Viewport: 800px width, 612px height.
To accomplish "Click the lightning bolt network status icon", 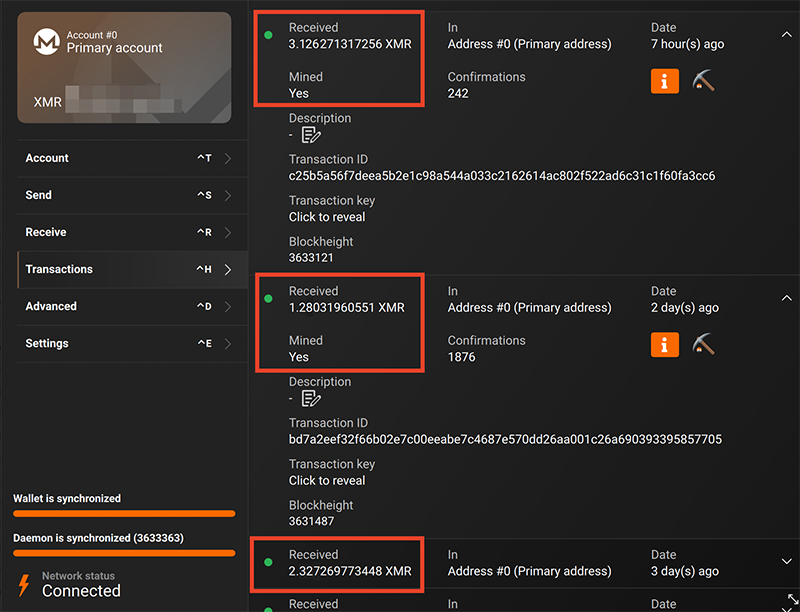I will [23, 585].
